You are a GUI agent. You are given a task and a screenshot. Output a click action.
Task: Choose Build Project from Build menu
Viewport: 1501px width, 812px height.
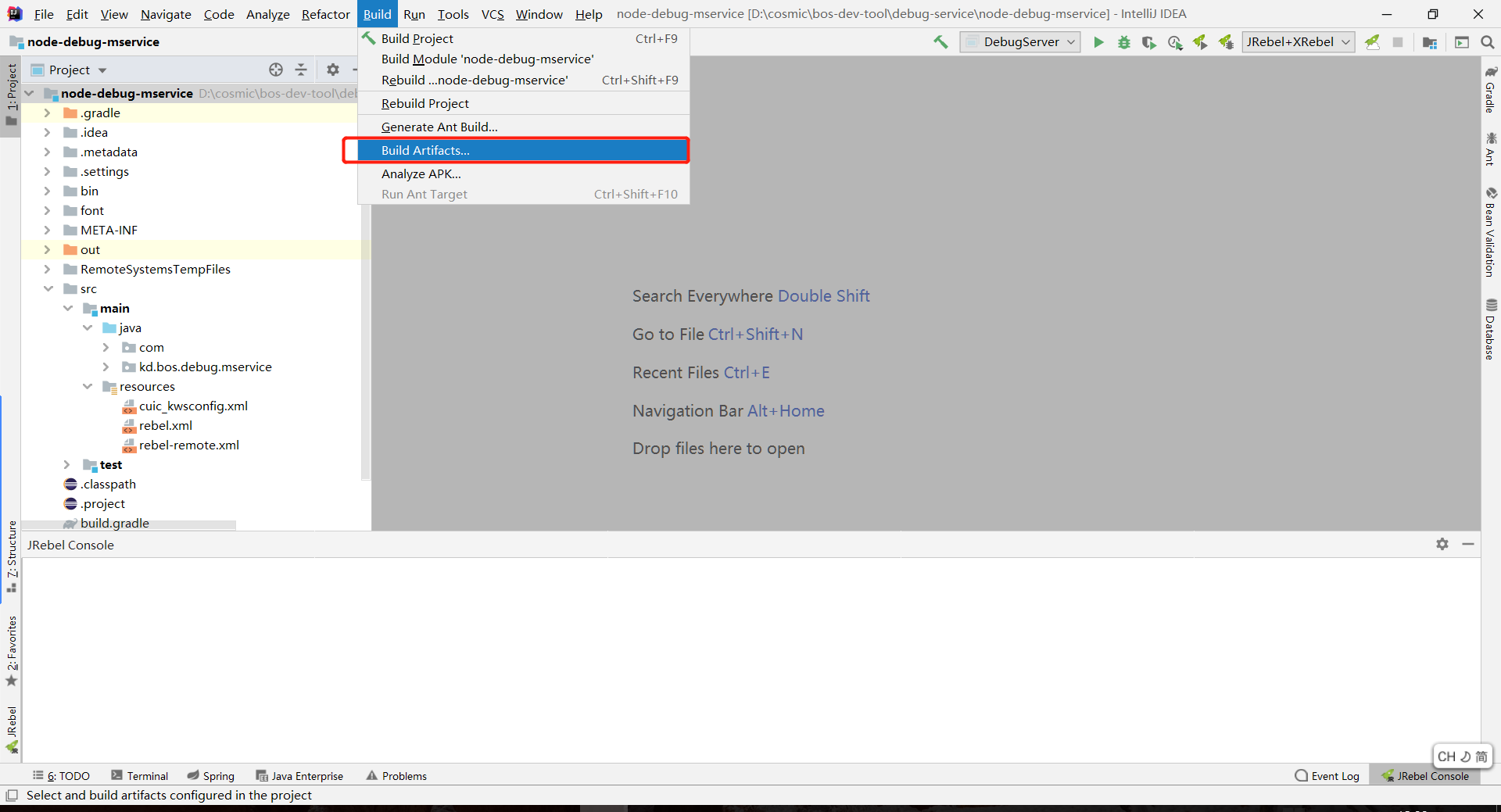click(524, 38)
